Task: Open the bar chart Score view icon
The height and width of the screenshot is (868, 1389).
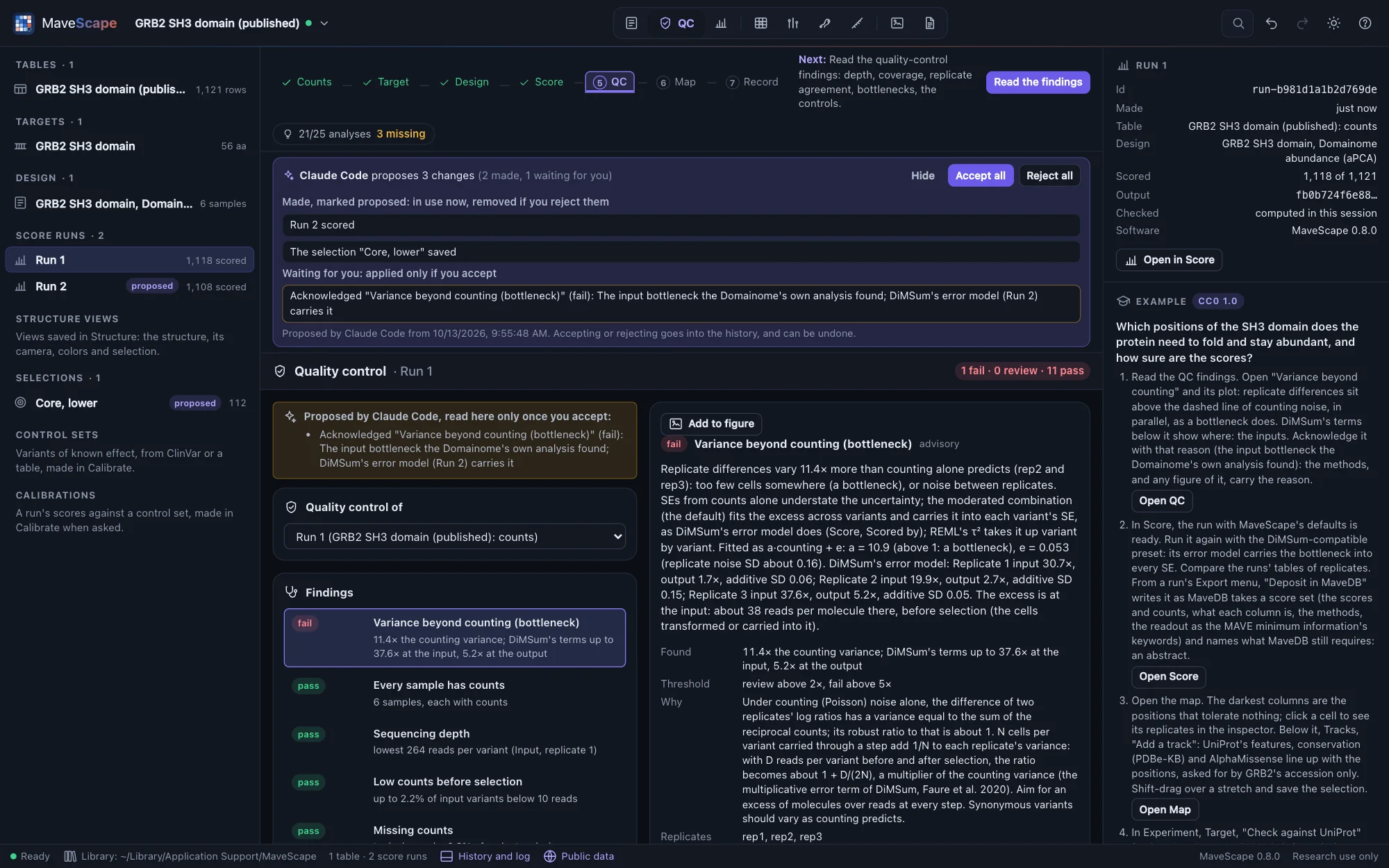Action: 721,23
